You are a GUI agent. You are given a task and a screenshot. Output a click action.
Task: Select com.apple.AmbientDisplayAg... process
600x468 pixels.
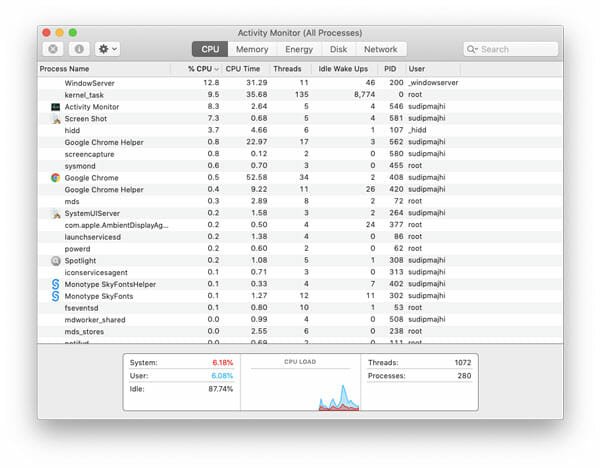tap(300, 225)
